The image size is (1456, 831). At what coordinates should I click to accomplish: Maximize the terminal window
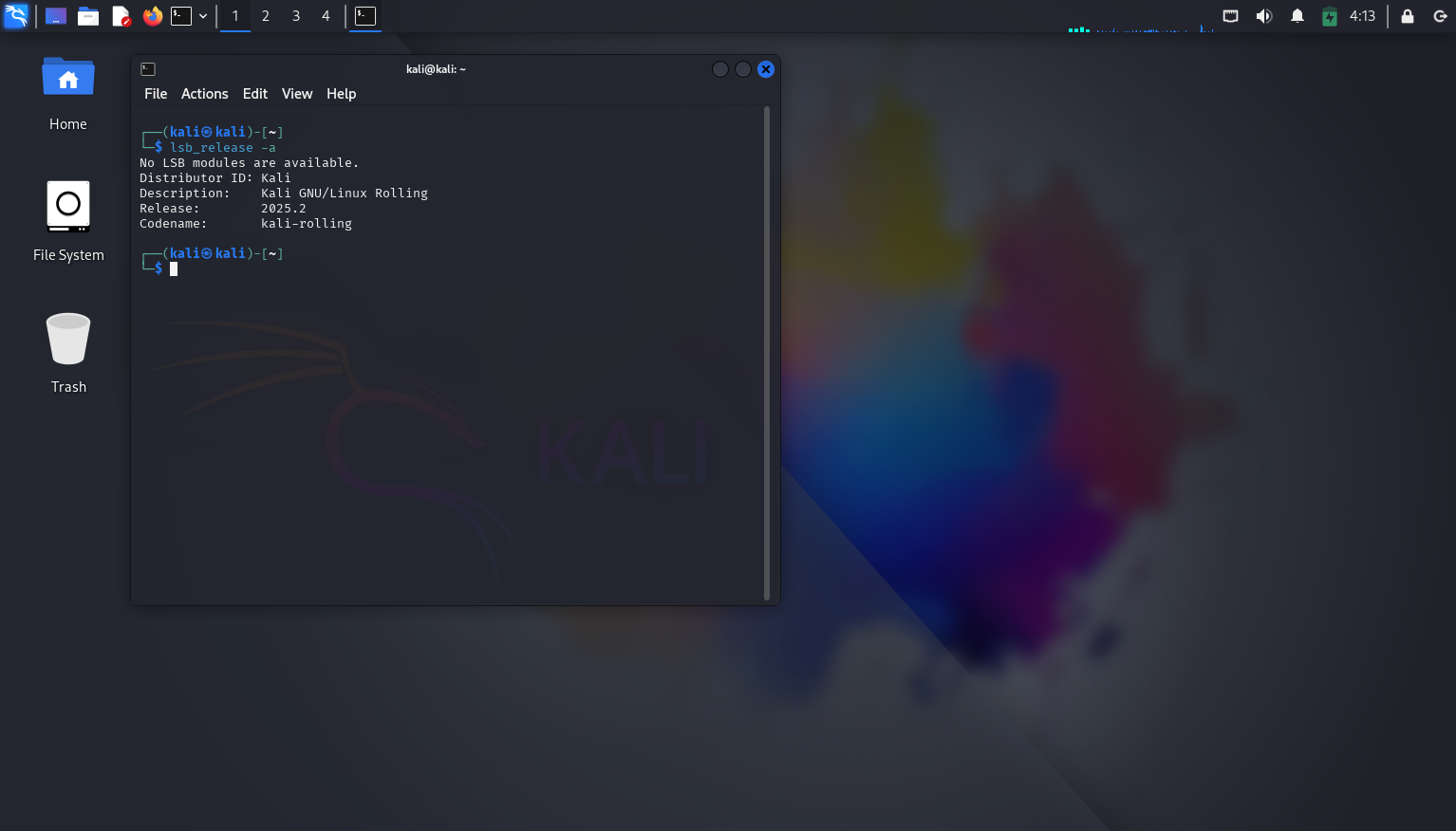(x=743, y=69)
